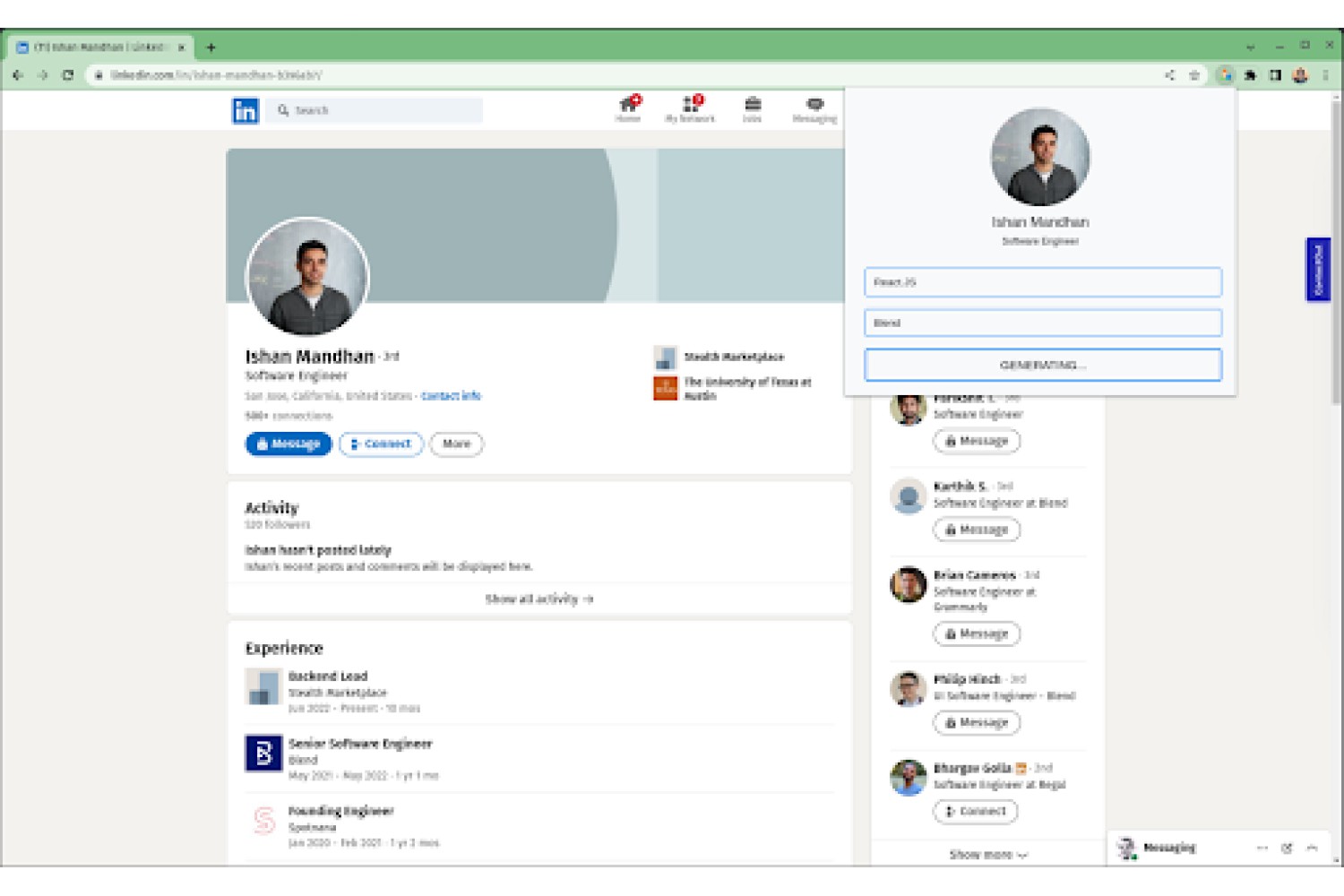The width and height of the screenshot is (1344, 896).
Task: Switch to the Ishan Mandhan LinkedIn tab
Action: pos(99,47)
